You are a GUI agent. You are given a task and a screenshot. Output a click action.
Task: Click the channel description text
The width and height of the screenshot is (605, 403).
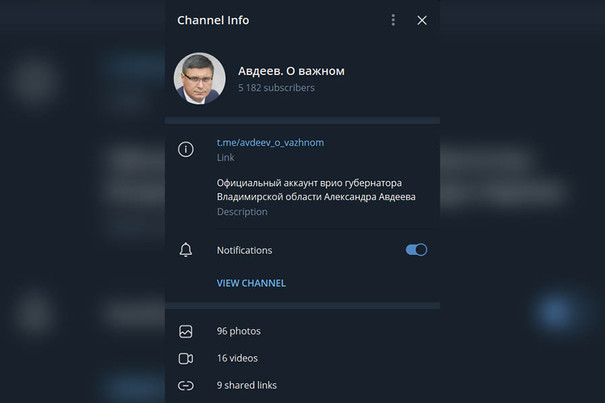pyautogui.click(x=316, y=190)
